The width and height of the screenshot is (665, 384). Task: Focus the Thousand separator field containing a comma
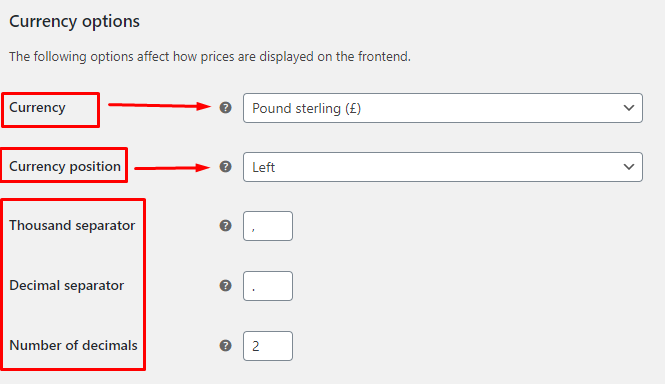click(268, 226)
